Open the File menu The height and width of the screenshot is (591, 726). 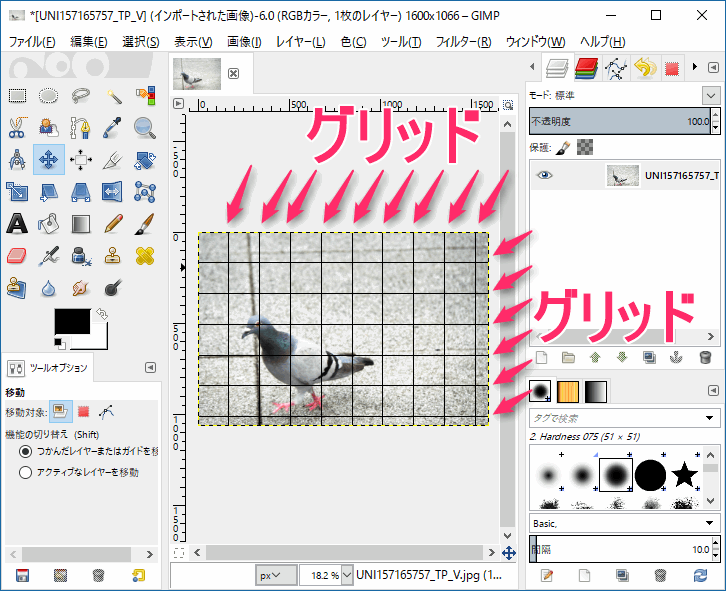pyautogui.click(x=32, y=42)
